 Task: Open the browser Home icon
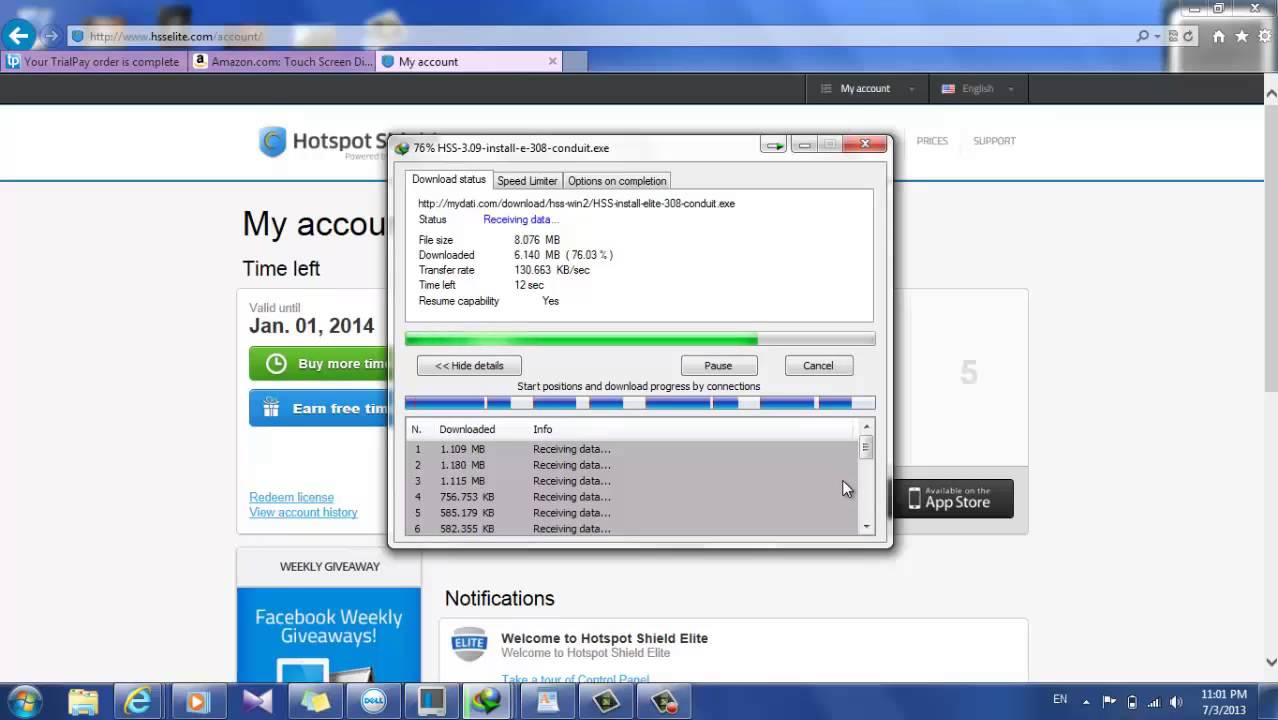1218,36
